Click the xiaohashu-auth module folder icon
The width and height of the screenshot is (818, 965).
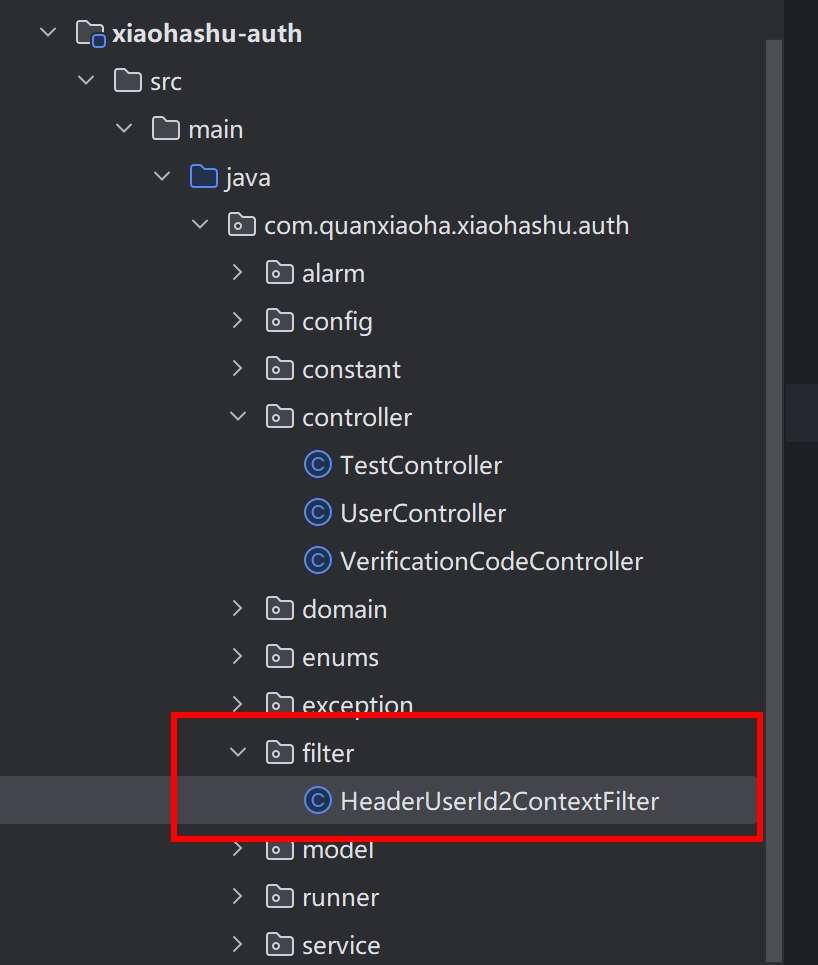click(90, 34)
